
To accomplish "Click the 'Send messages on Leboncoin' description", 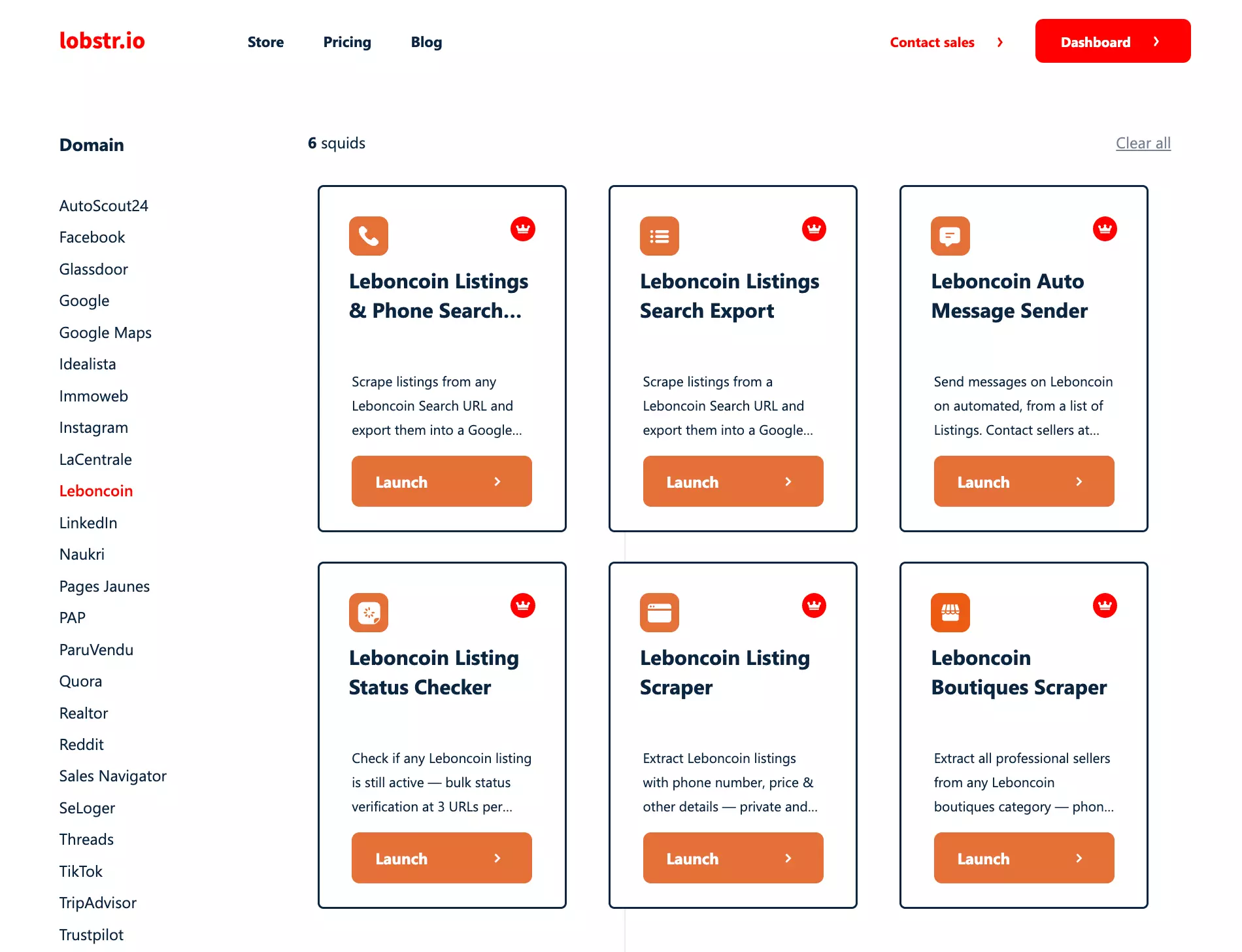I will (x=1023, y=406).
